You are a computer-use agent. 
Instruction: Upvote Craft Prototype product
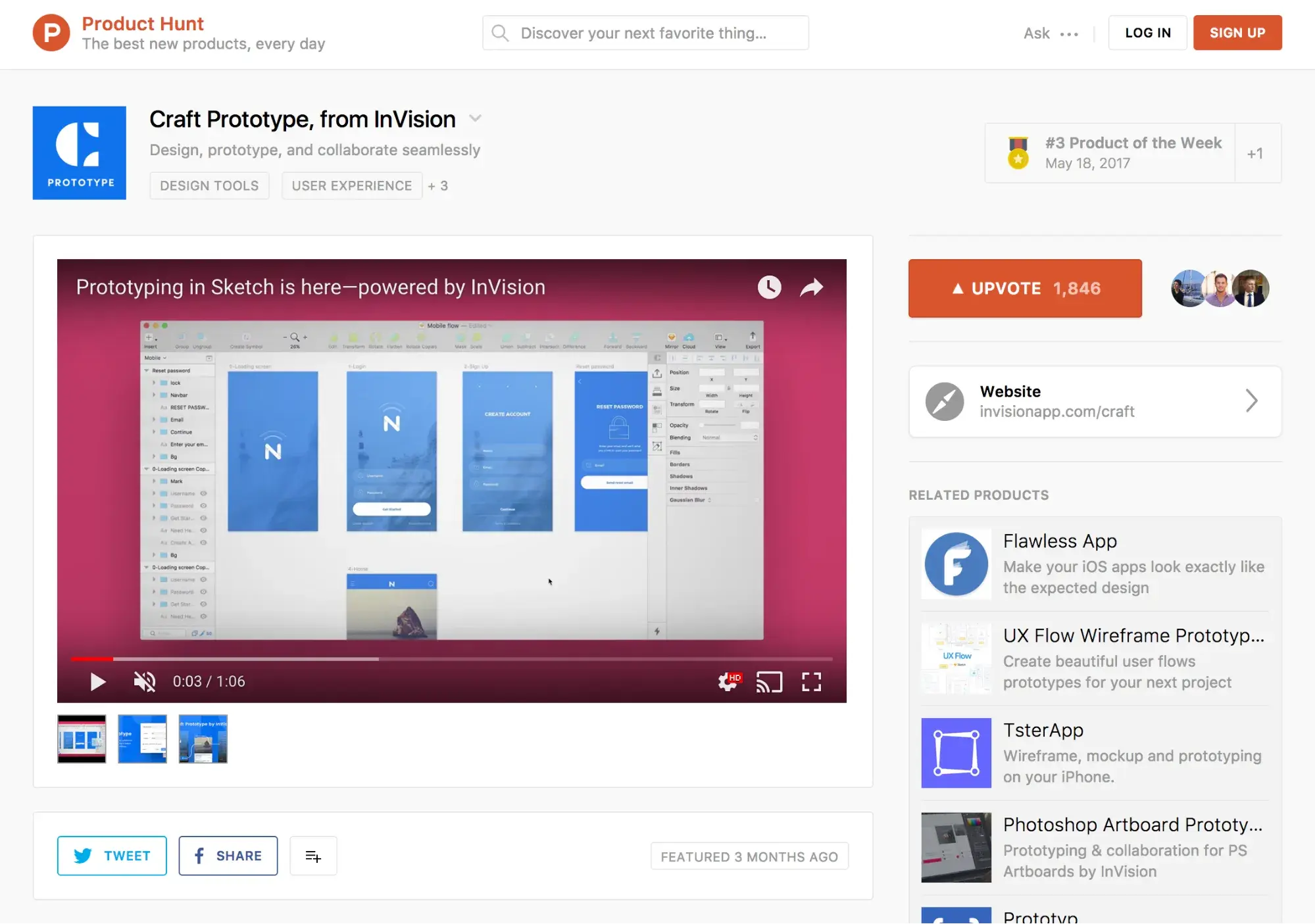(1025, 289)
